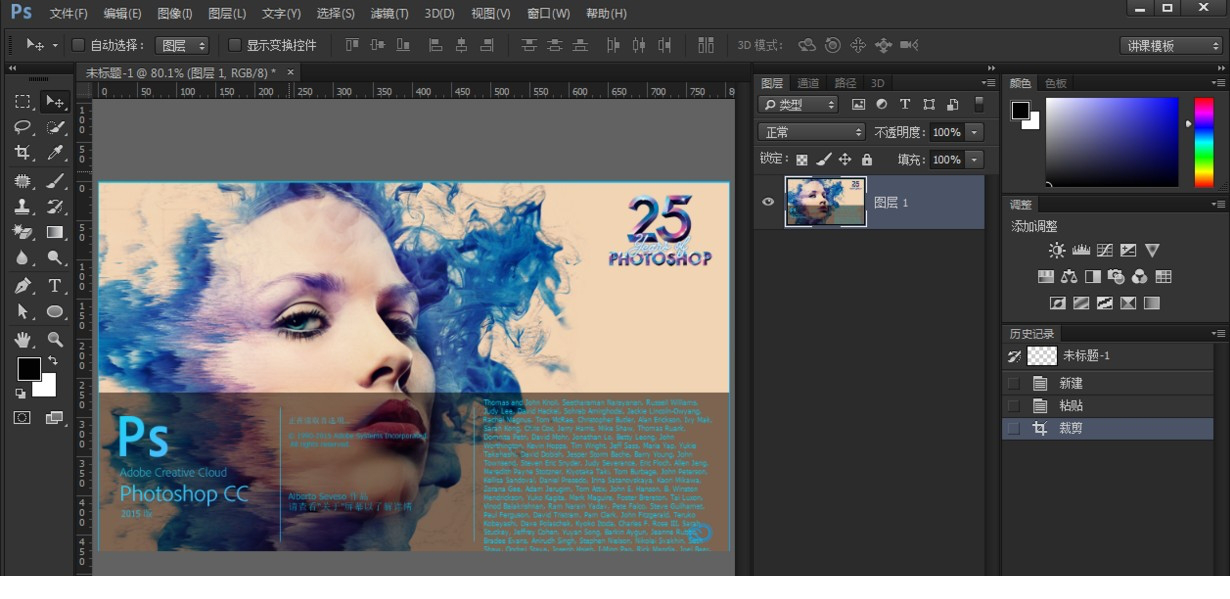Screen dimensions: 1230x599
Task: Select the Ellipse shape tool
Action: [x=55, y=312]
